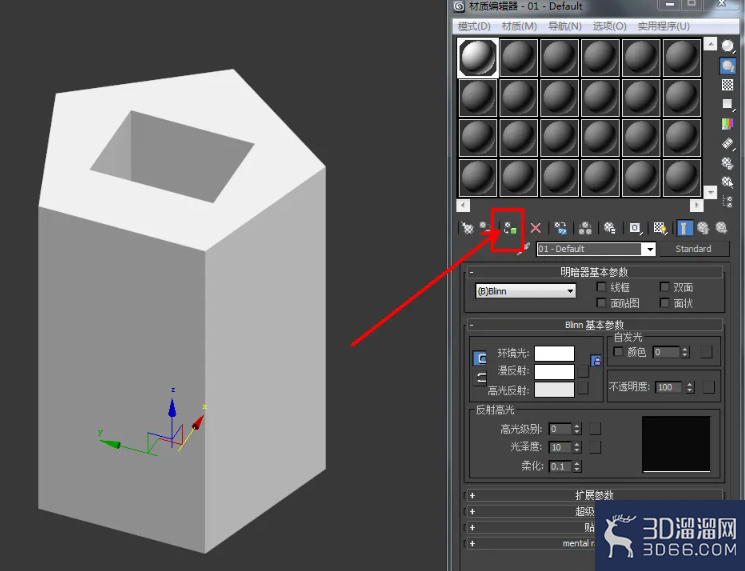This screenshot has height=571, width=745.
Task: Open Material/Map Navigator icon
Action: (727, 201)
